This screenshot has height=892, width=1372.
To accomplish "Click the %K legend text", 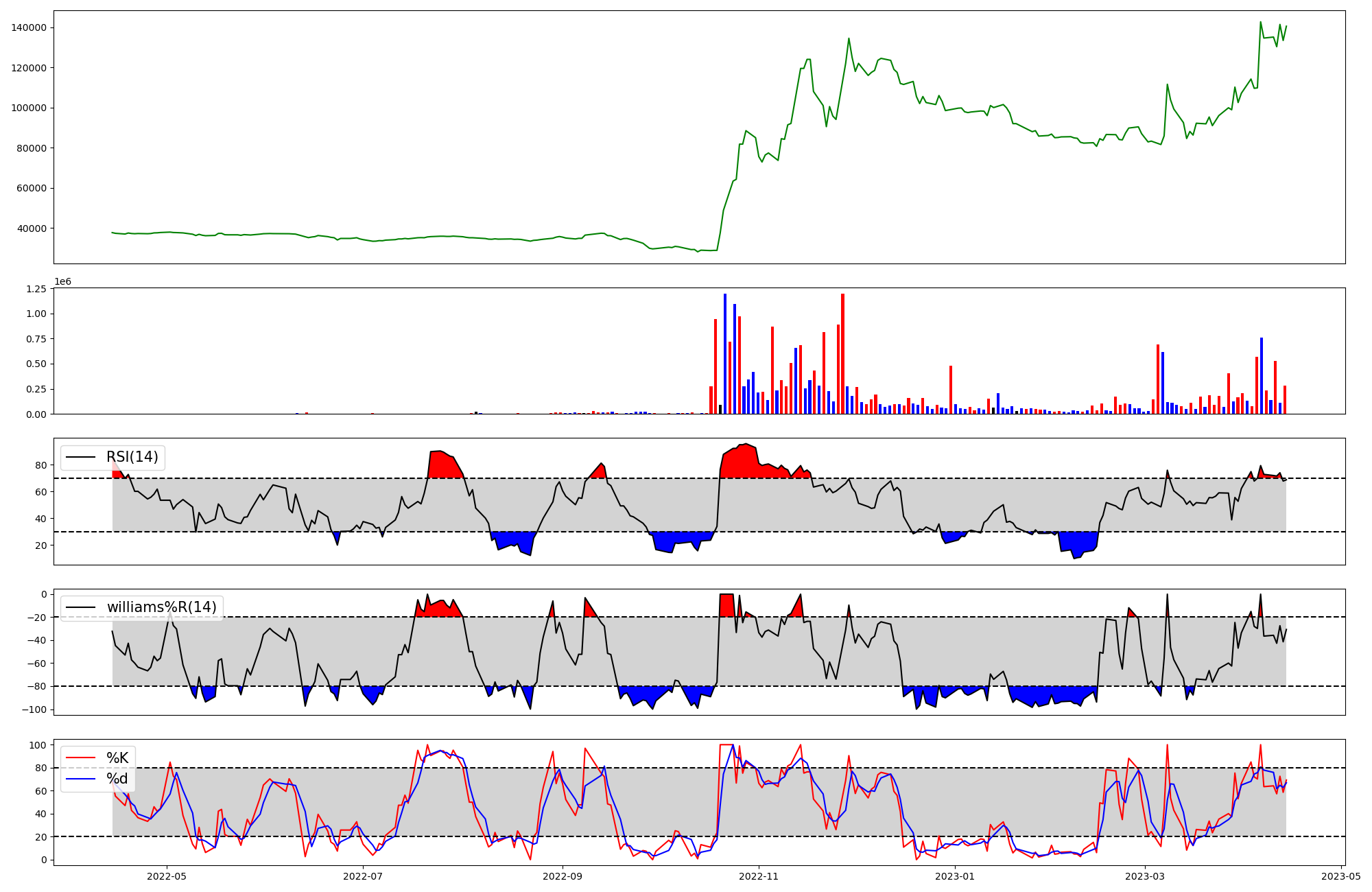I will 117,758.
